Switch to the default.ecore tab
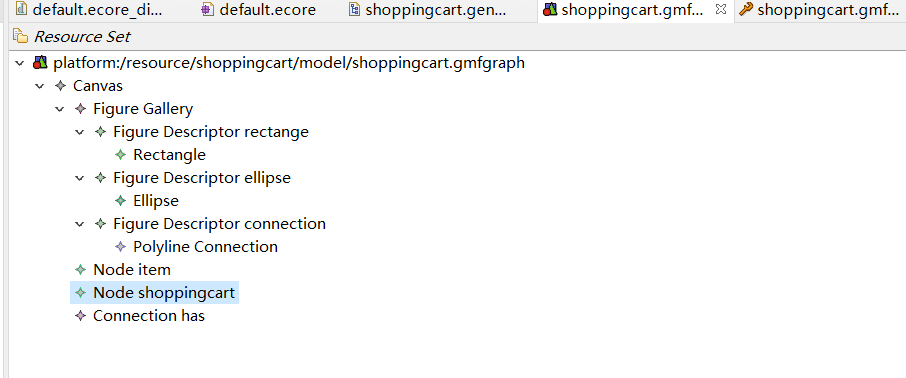 point(258,10)
